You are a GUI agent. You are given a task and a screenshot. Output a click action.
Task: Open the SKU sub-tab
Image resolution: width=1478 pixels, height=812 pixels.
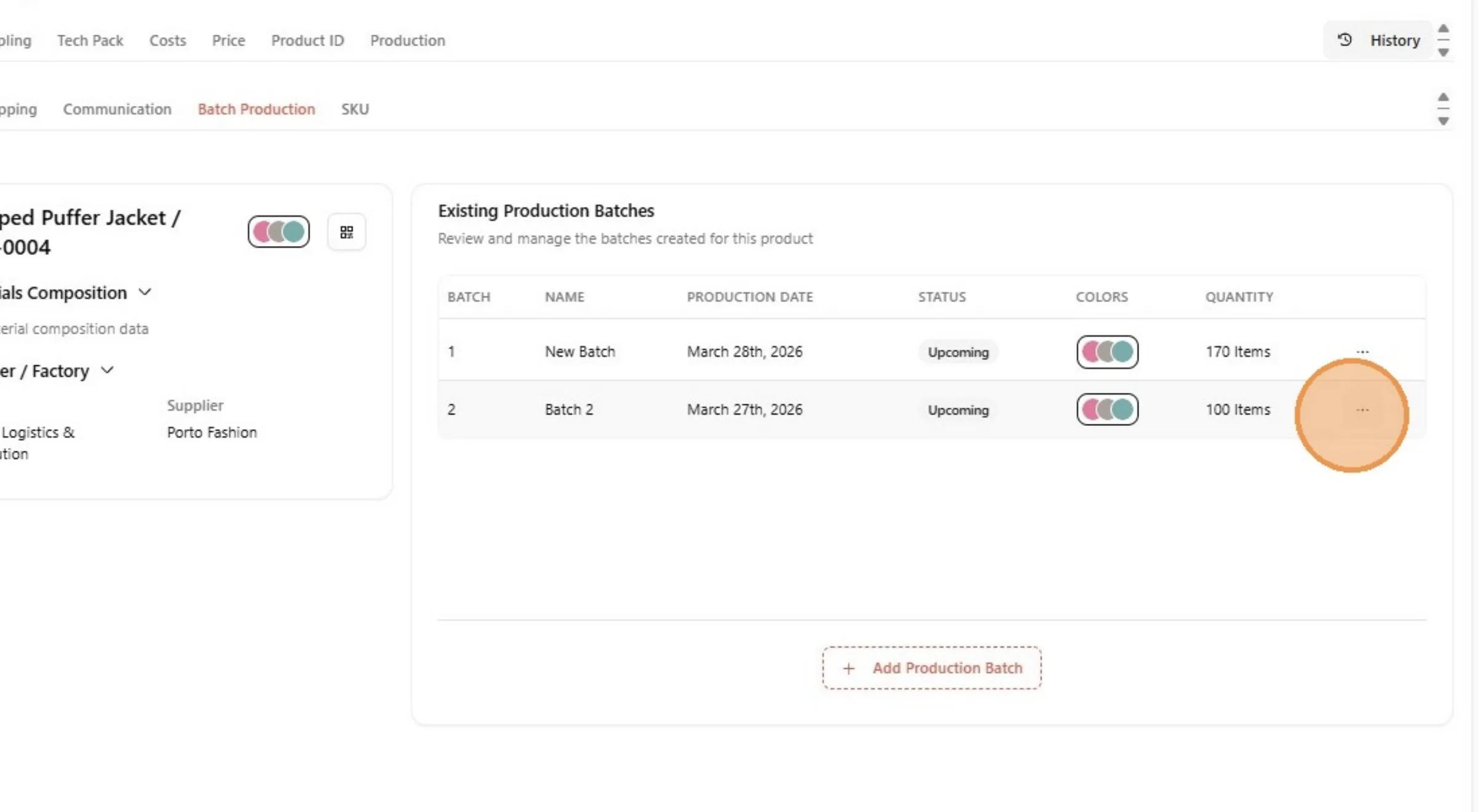[x=355, y=109]
